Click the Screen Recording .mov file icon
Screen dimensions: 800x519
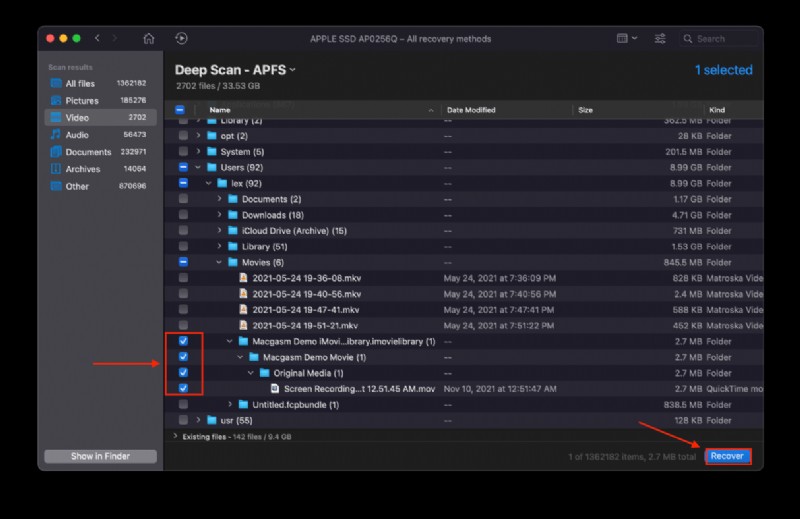tap(275, 389)
